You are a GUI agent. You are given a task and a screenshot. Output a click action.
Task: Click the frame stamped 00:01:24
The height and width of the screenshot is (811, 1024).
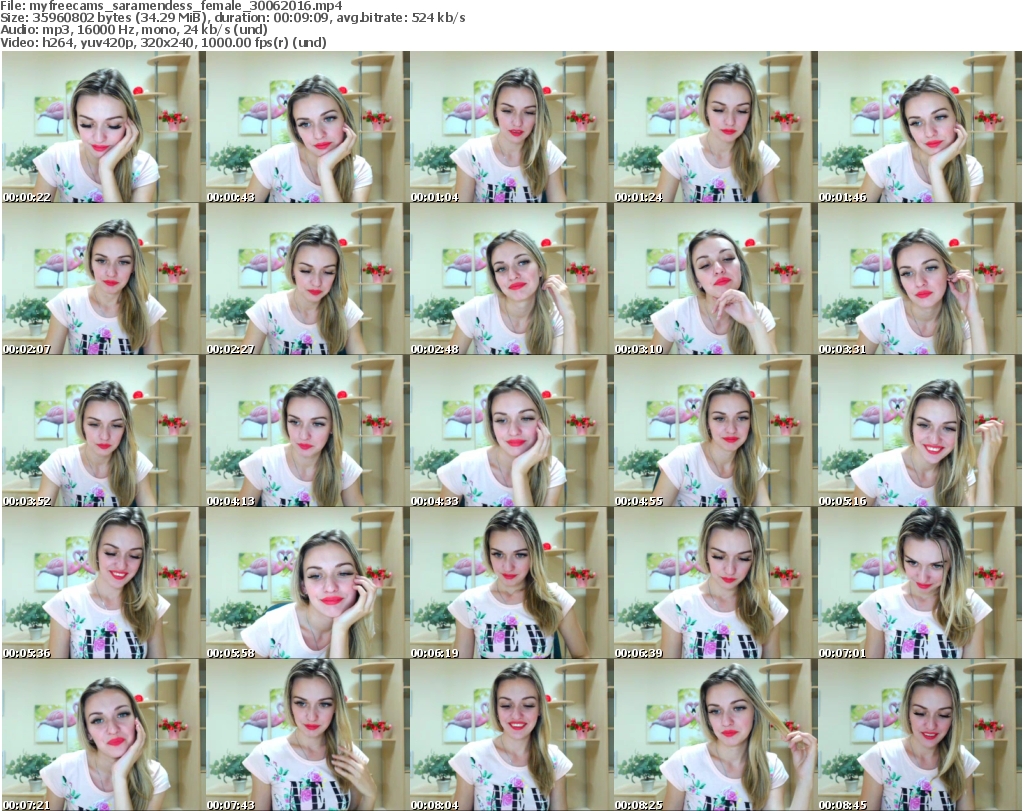[715, 127]
